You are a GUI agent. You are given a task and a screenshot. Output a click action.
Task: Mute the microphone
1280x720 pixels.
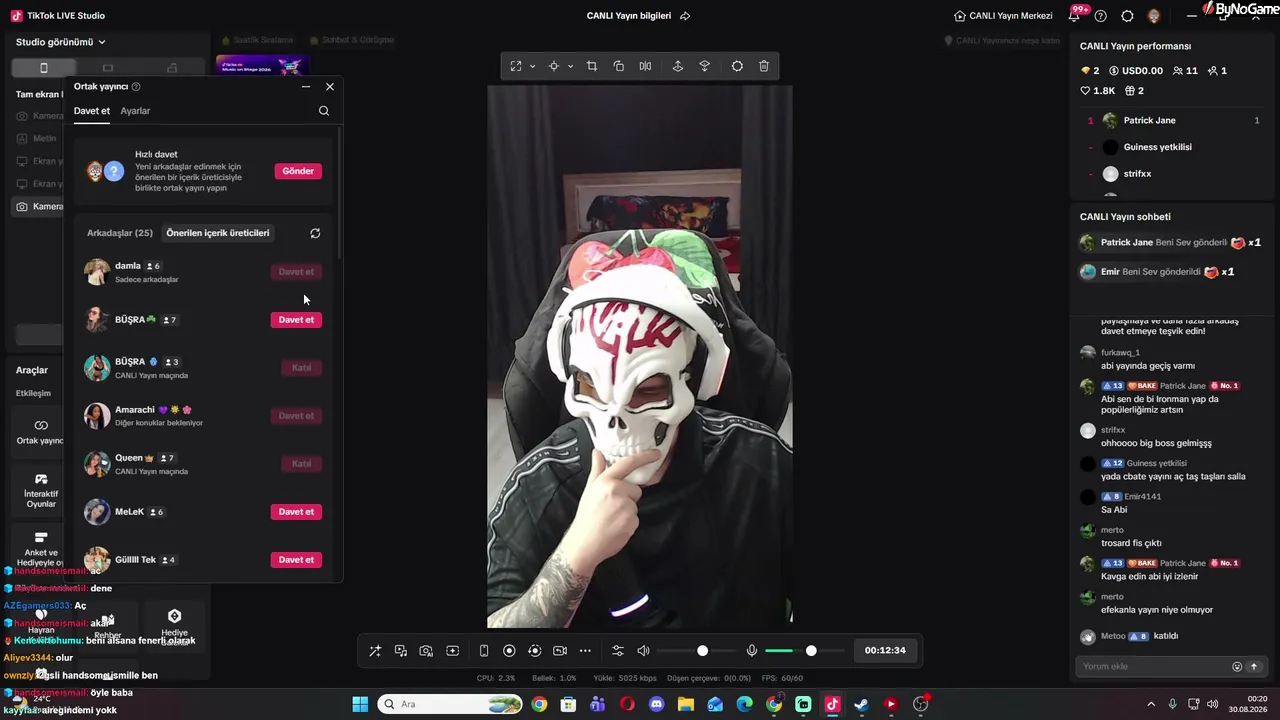pos(752,651)
